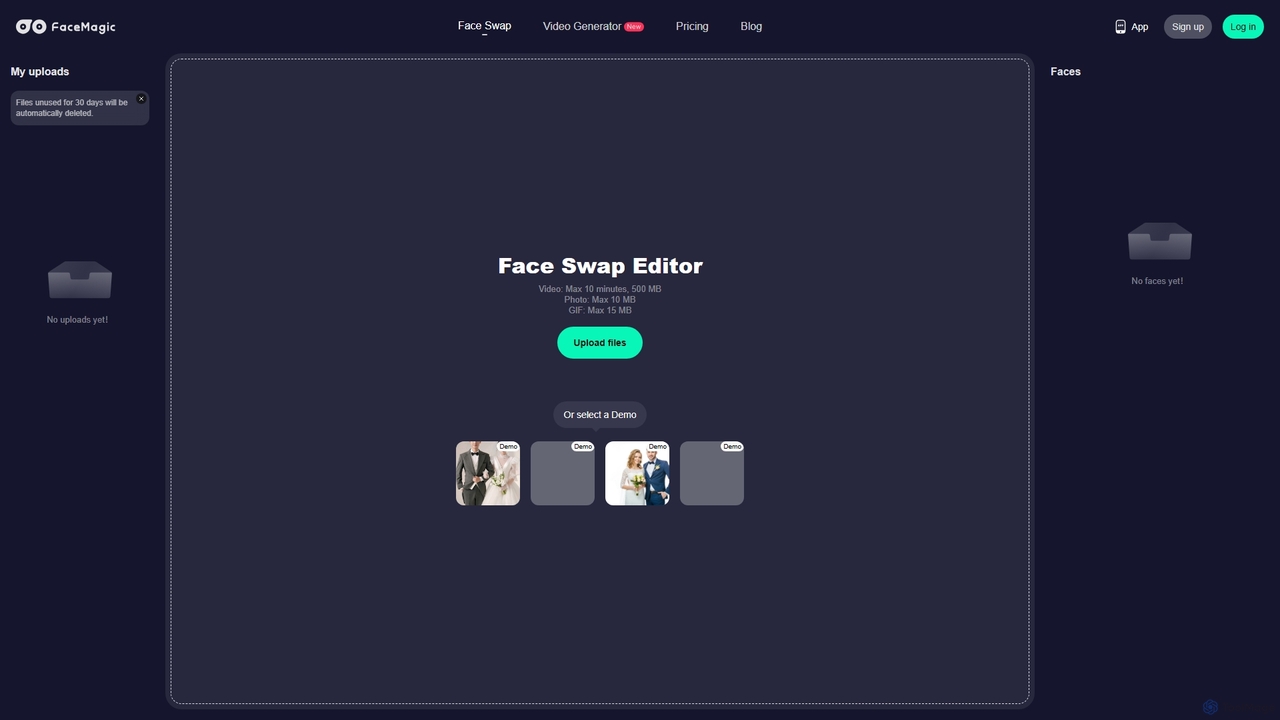Click the 'Faces' panel heading
The height and width of the screenshot is (720, 1280).
[x=1065, y=72]
